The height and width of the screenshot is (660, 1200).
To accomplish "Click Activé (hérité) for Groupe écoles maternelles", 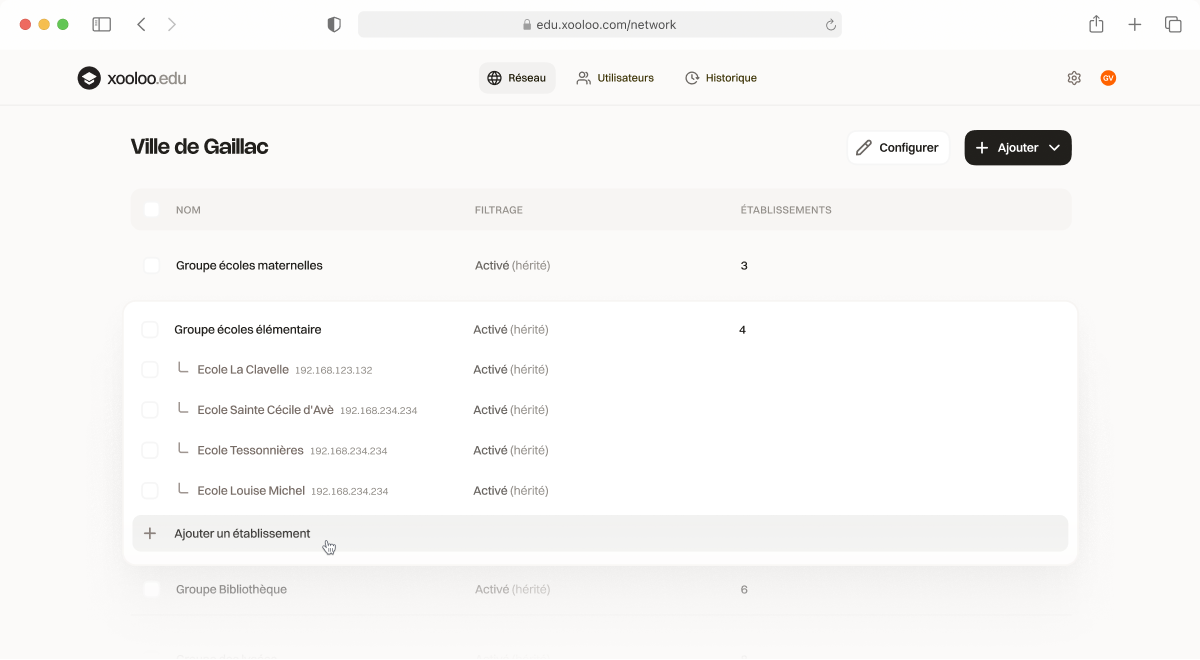I will [513, 266].
